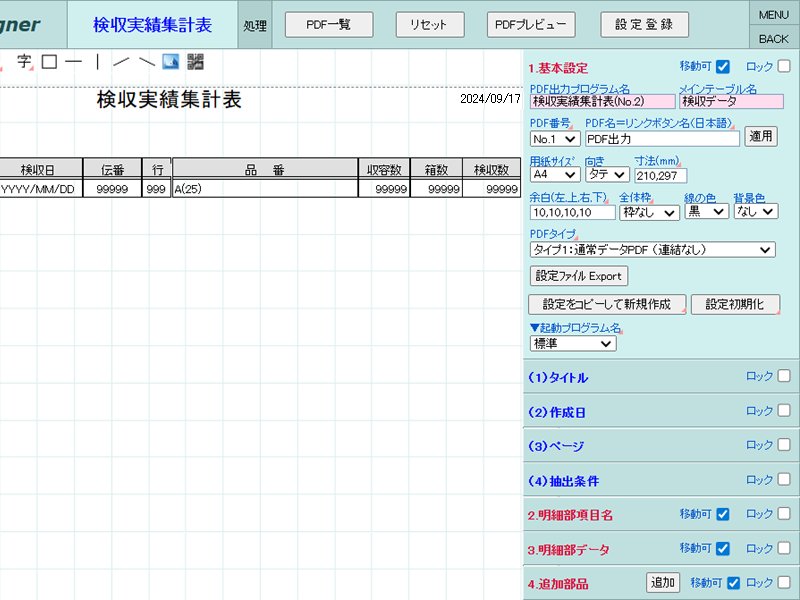Collapse the 1.基本設定 section header
800x600 pixels.
click(558, 68)
